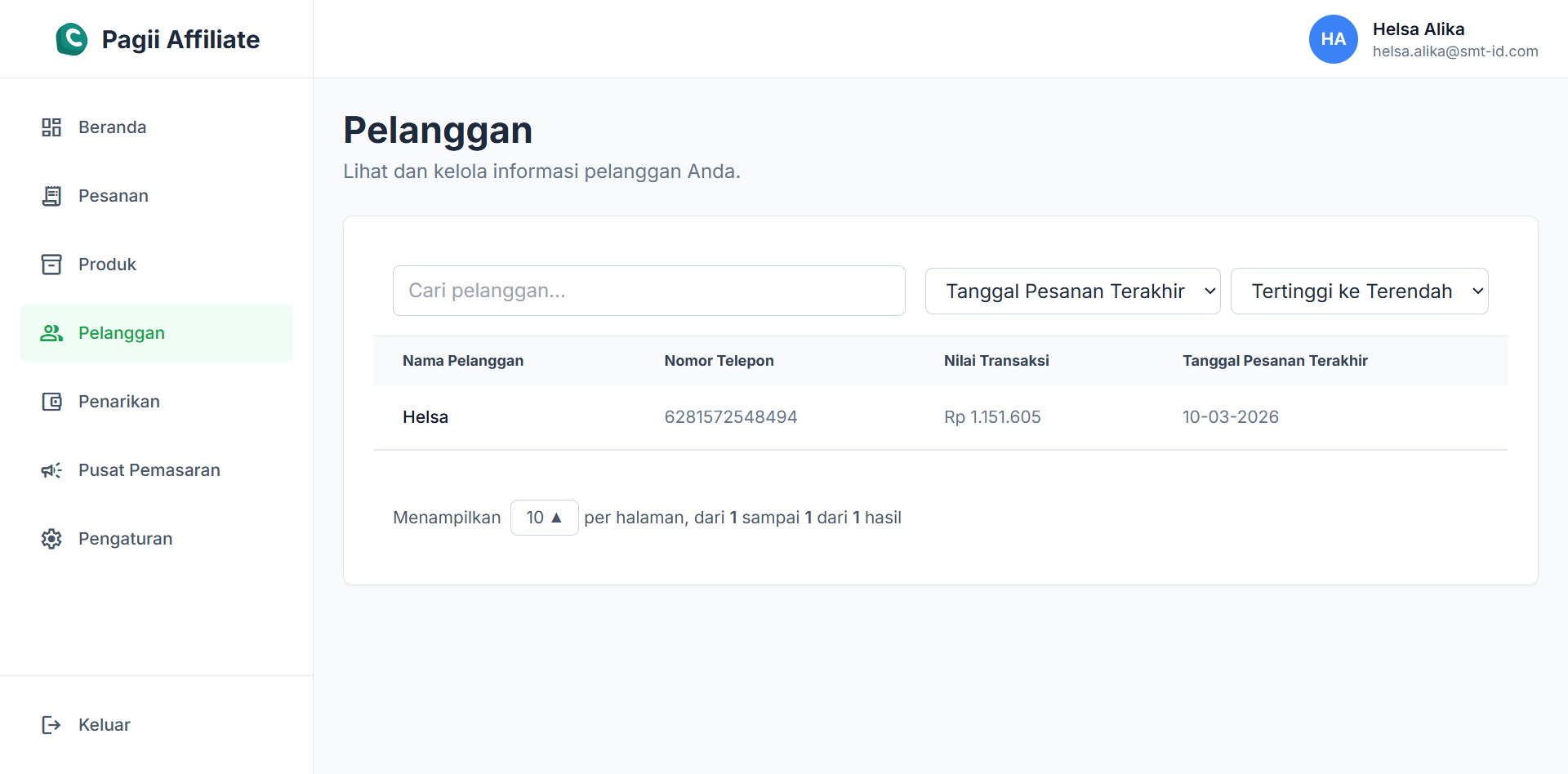Open the Tanggal Pesanan Terakhir sort dropdown
The width and height of the screenshot is (1568, 774).
[x=1071, y=291]
